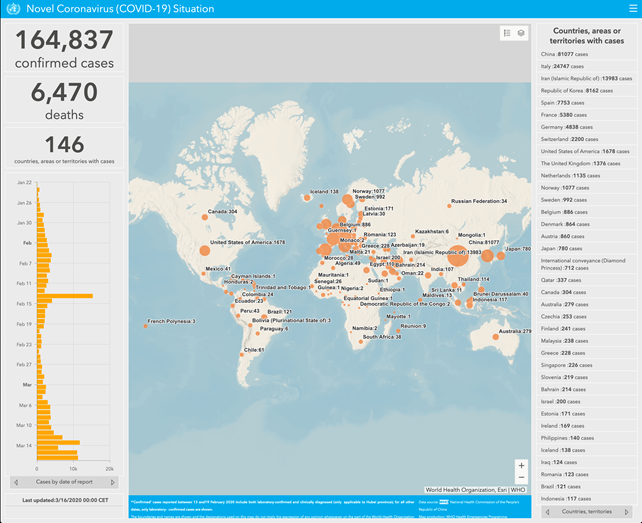Open the map layers icon
This screenshot has width=642, height=523.
tap(521, 33)
